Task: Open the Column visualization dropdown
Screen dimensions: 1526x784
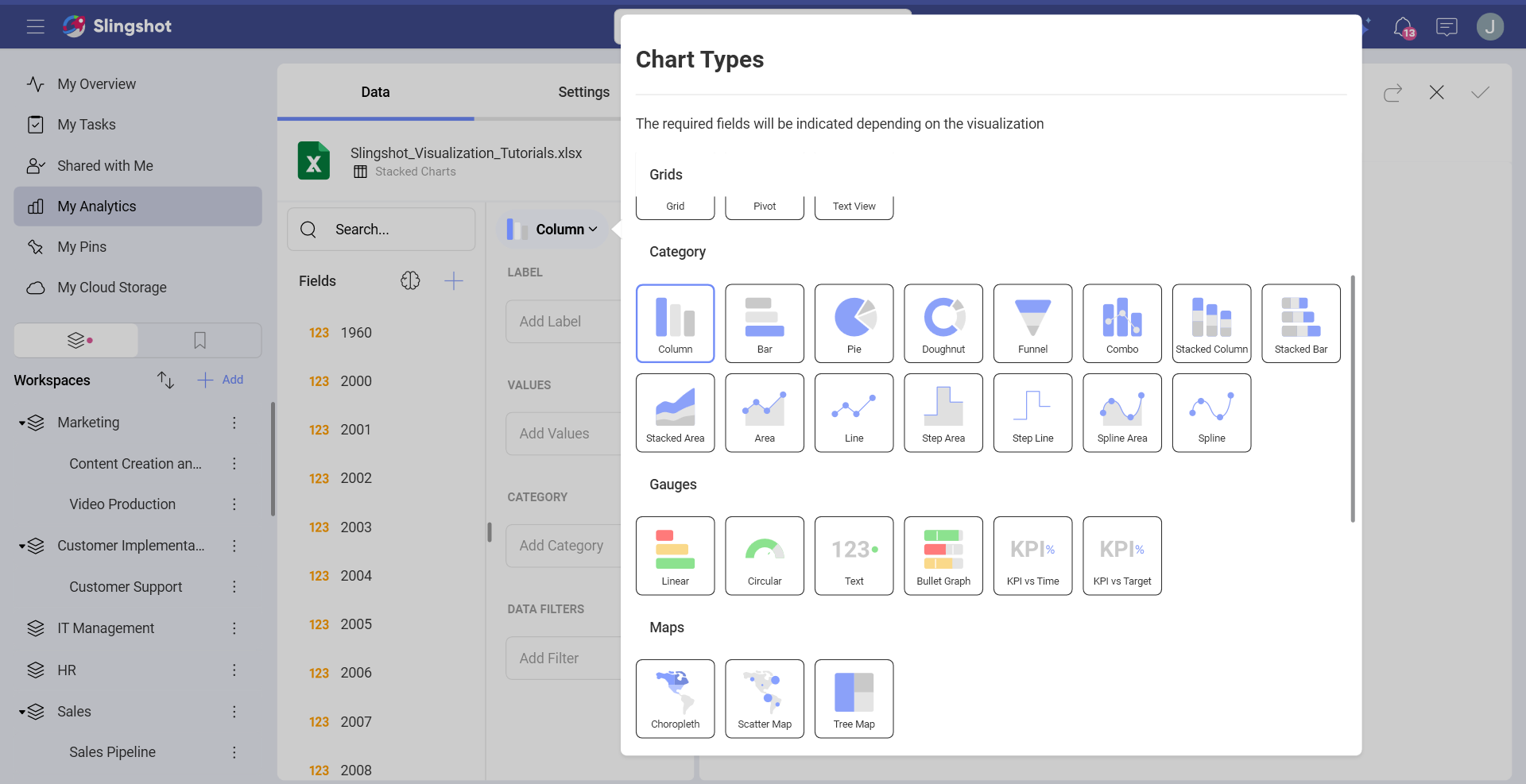Action: click(x=553, y=230)
